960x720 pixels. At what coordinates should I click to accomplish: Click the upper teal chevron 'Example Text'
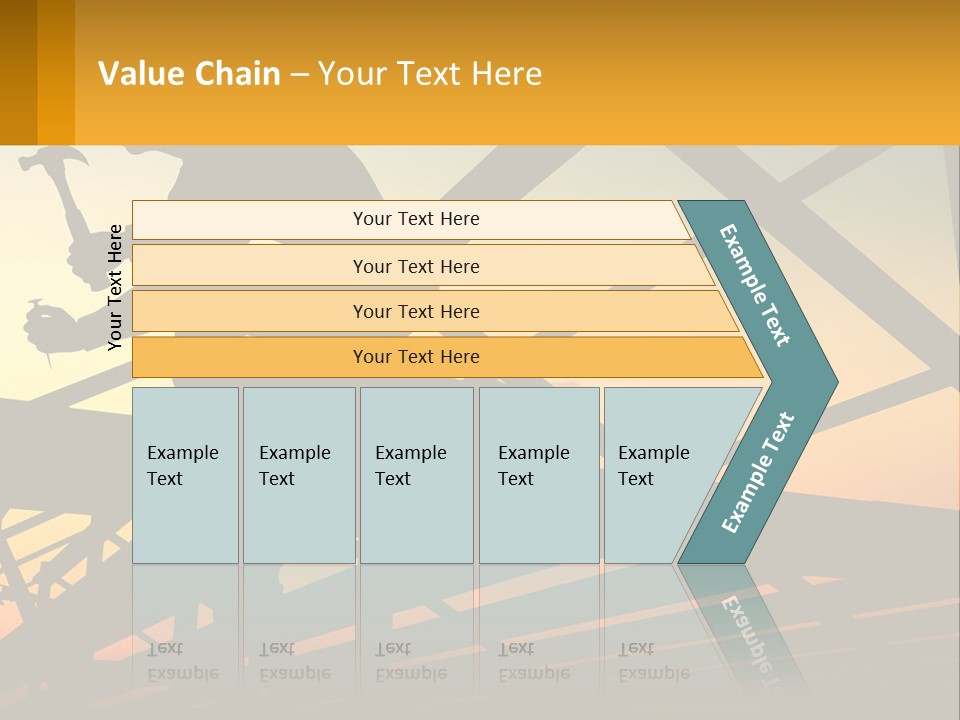[754, 285]
